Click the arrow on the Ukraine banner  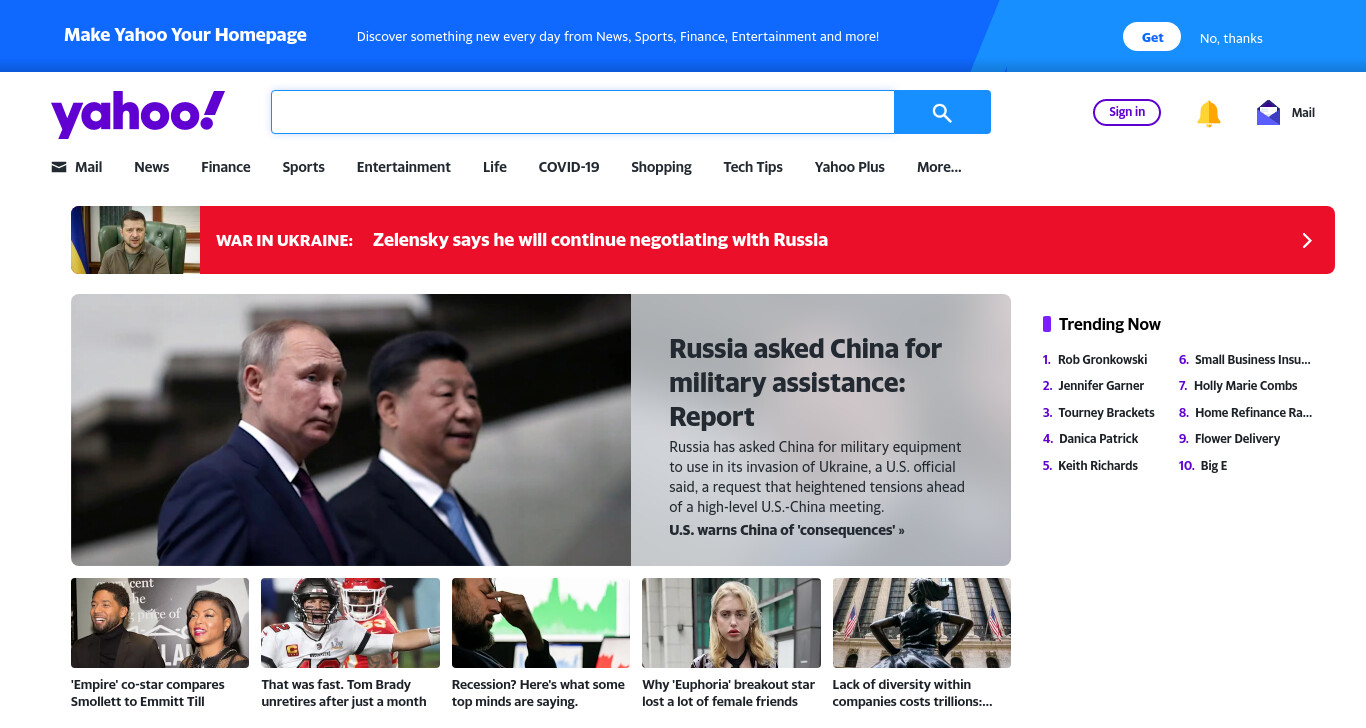click(x=1306, y=240)
